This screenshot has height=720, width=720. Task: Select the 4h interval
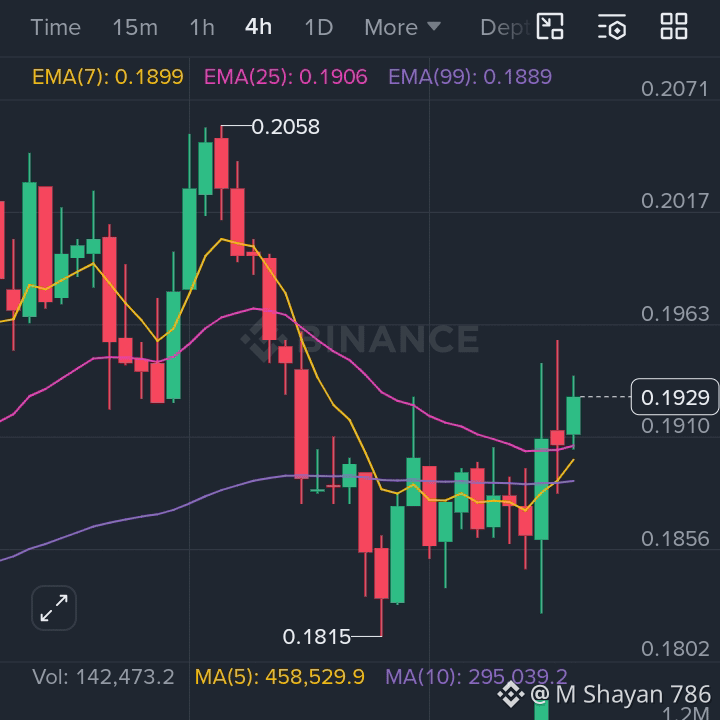coord(258,27)
